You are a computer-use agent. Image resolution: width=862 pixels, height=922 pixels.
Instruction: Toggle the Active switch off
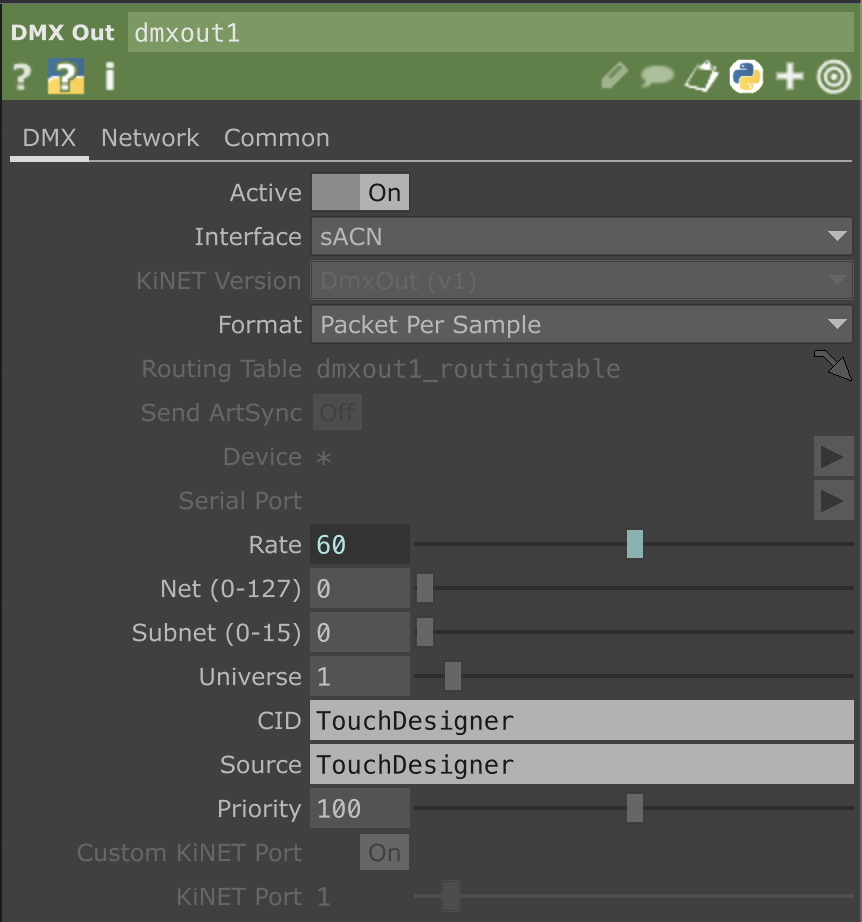point(360,193)
